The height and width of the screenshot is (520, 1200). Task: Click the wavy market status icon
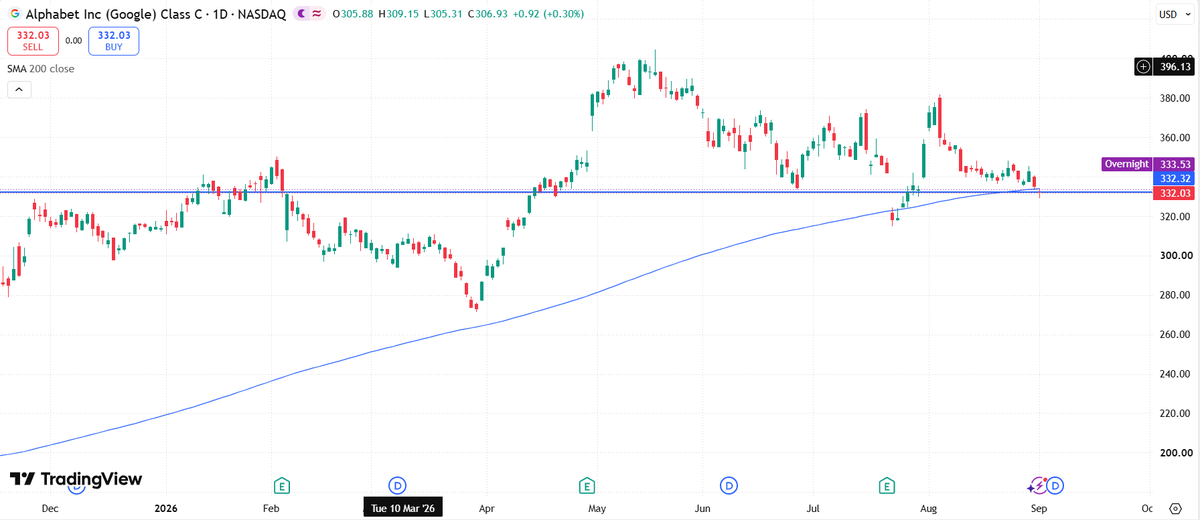[318, 14]
